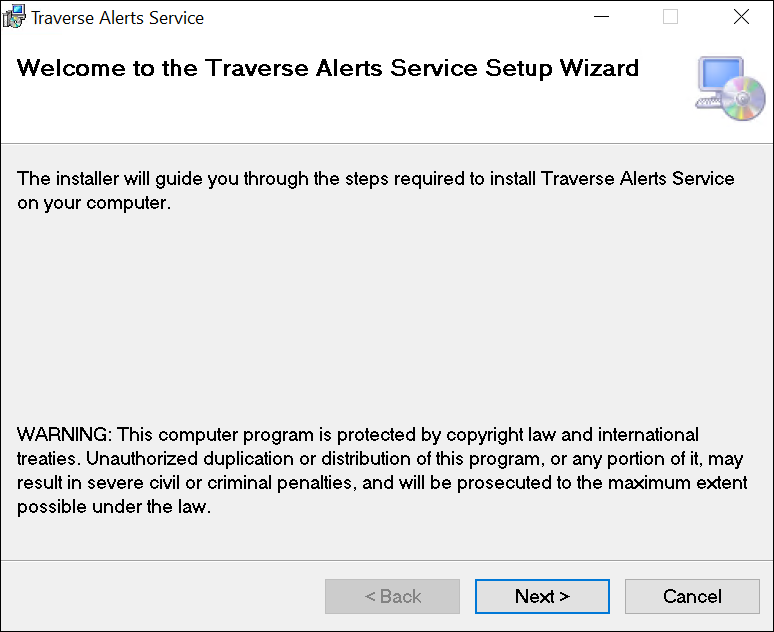Click empty space left of the Back button

click(x=160, y=597)
